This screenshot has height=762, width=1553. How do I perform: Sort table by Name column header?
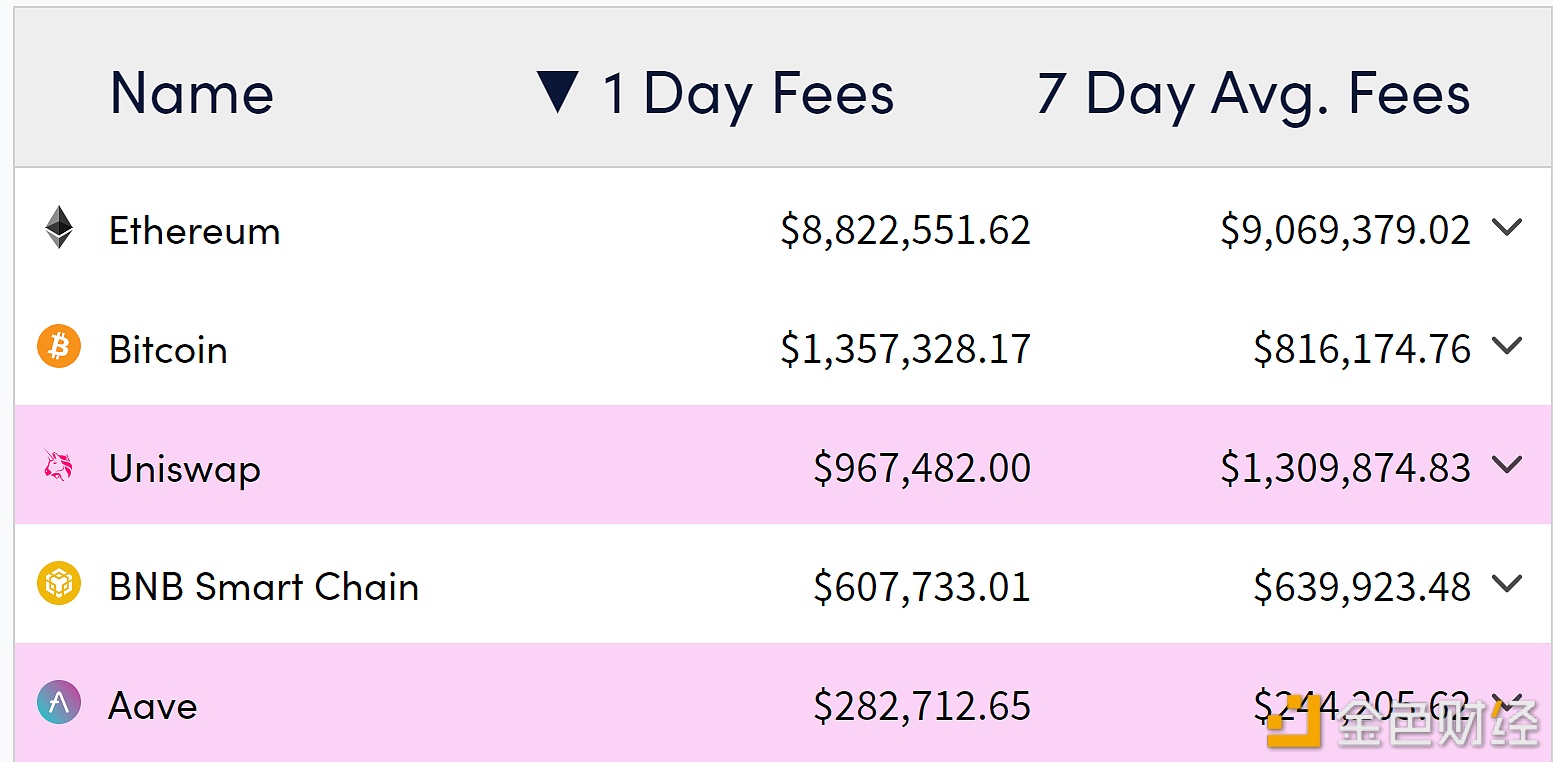pyautogui.click(x=191, y=94)
